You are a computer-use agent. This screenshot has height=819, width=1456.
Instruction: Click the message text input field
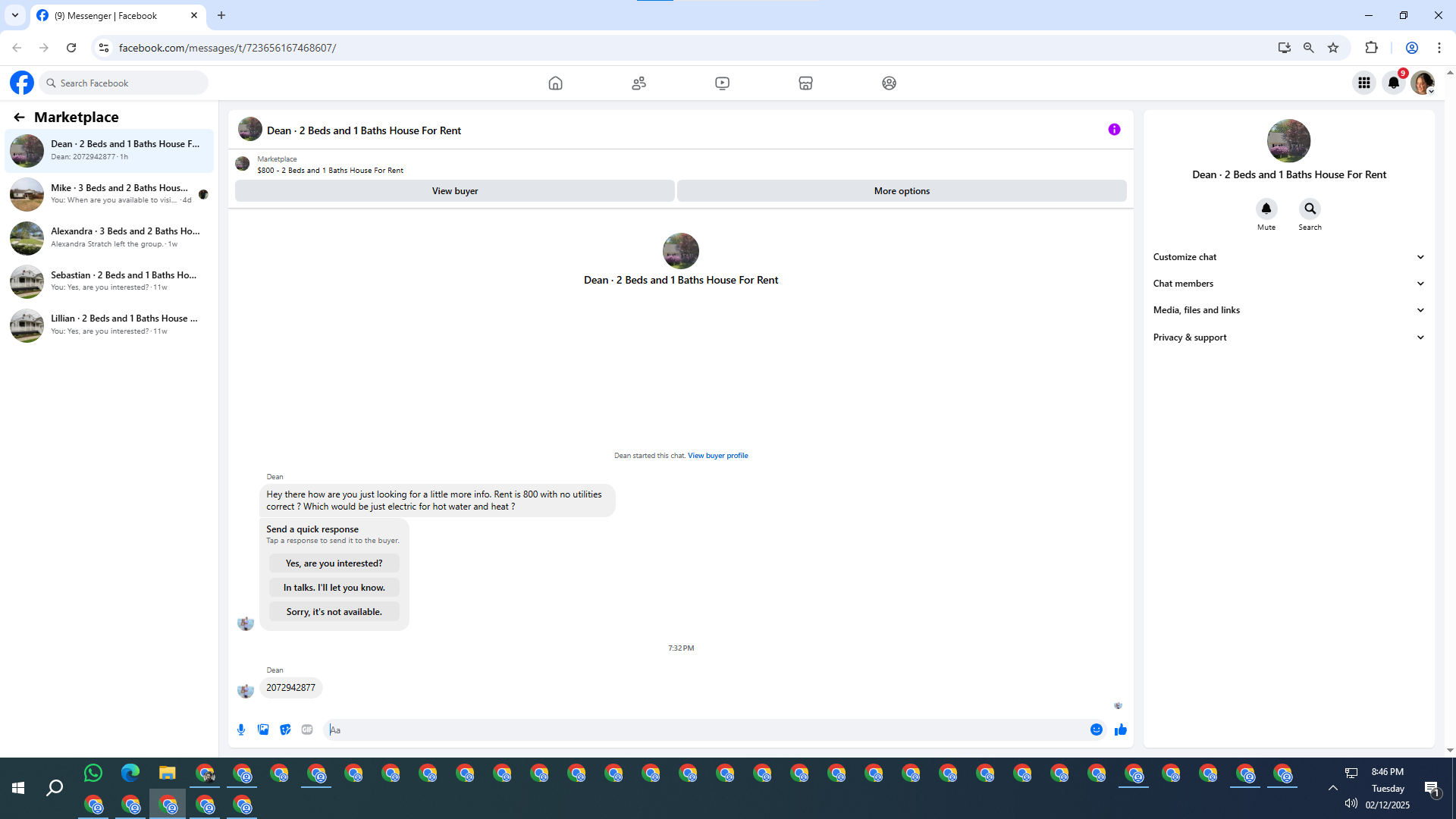pyautogui.click(x=705, y=730)
